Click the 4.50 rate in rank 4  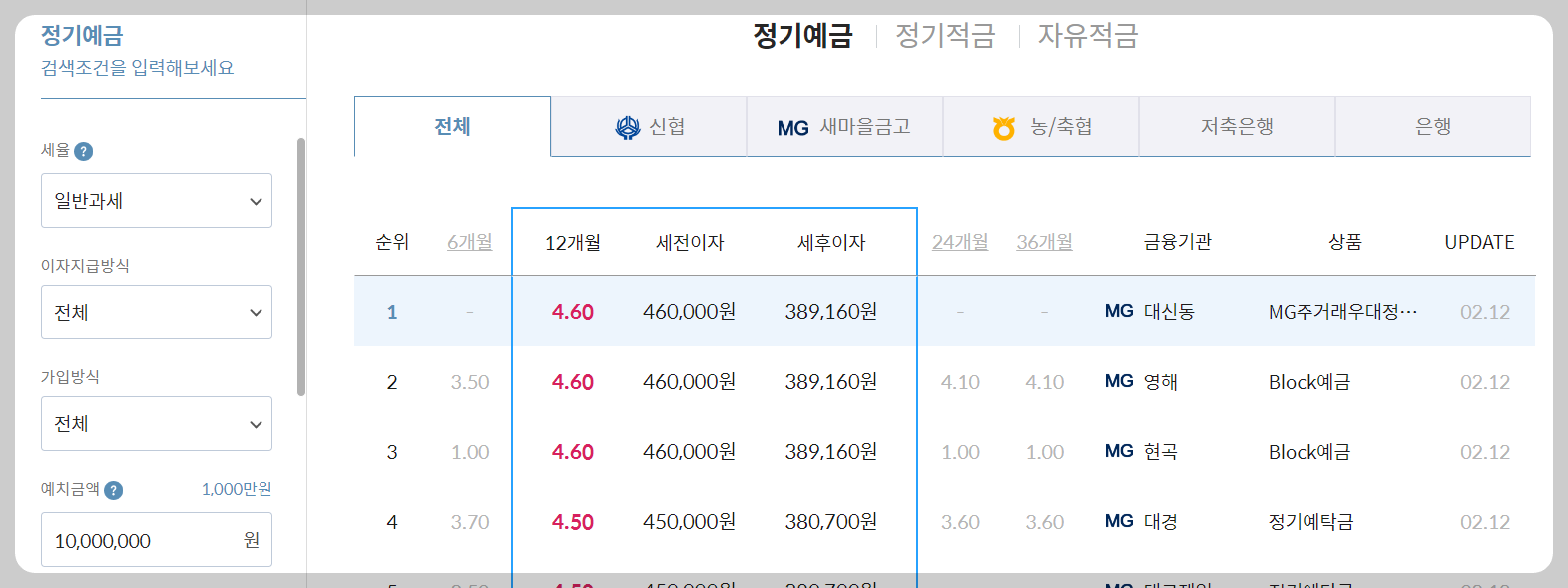coord(573,522)
